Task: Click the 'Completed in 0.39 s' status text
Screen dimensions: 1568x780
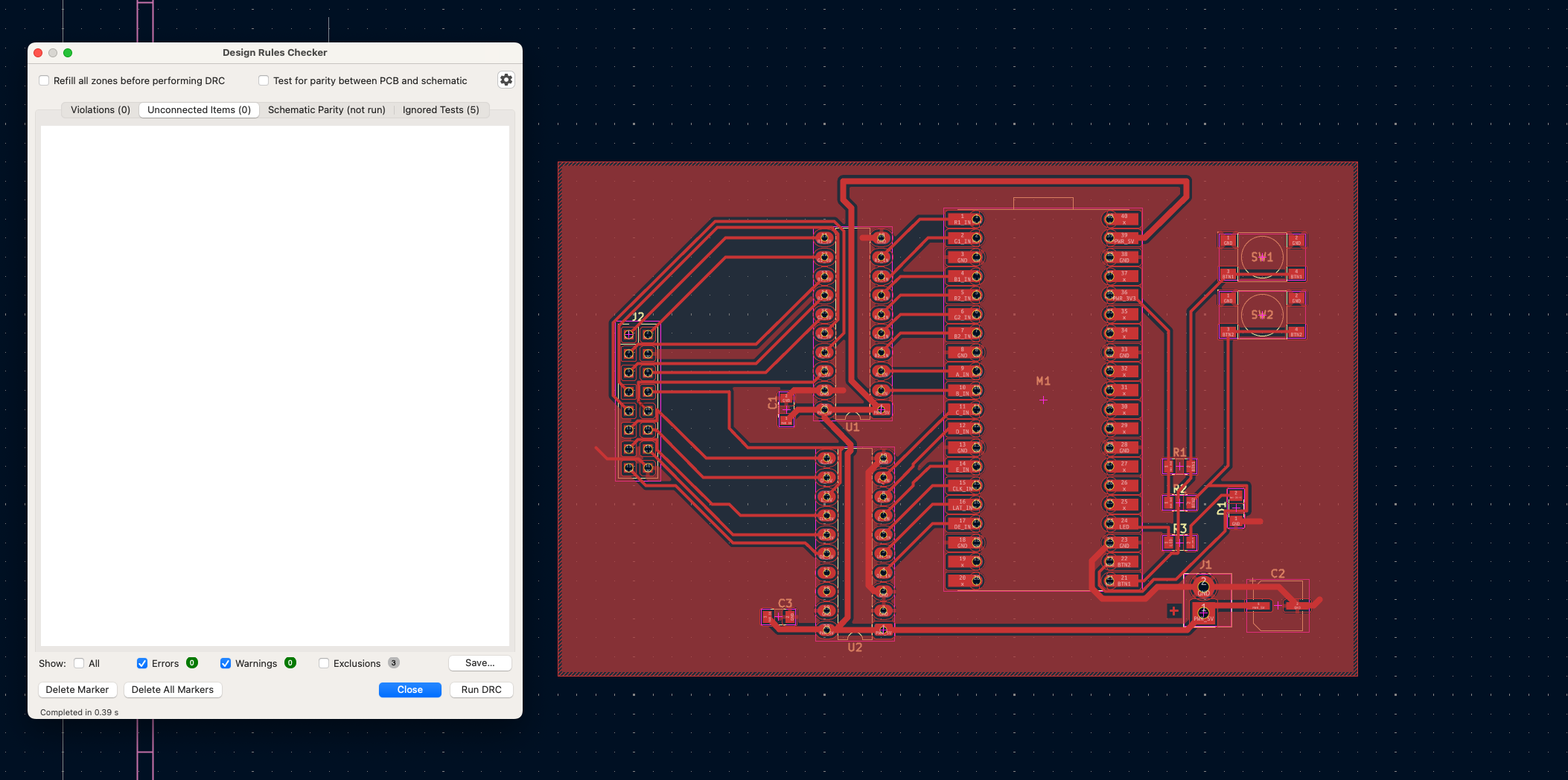Action: click(x=79, y=712)
